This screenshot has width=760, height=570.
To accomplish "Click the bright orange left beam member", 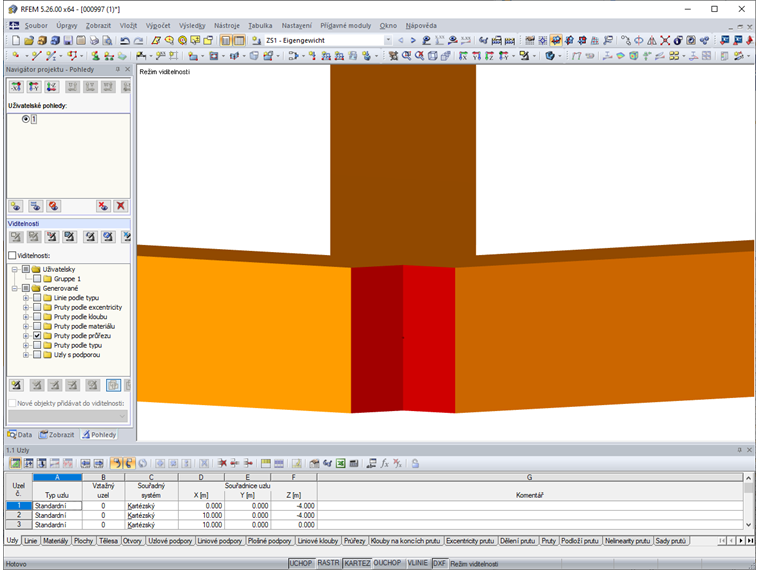I will tap(244, 332).
